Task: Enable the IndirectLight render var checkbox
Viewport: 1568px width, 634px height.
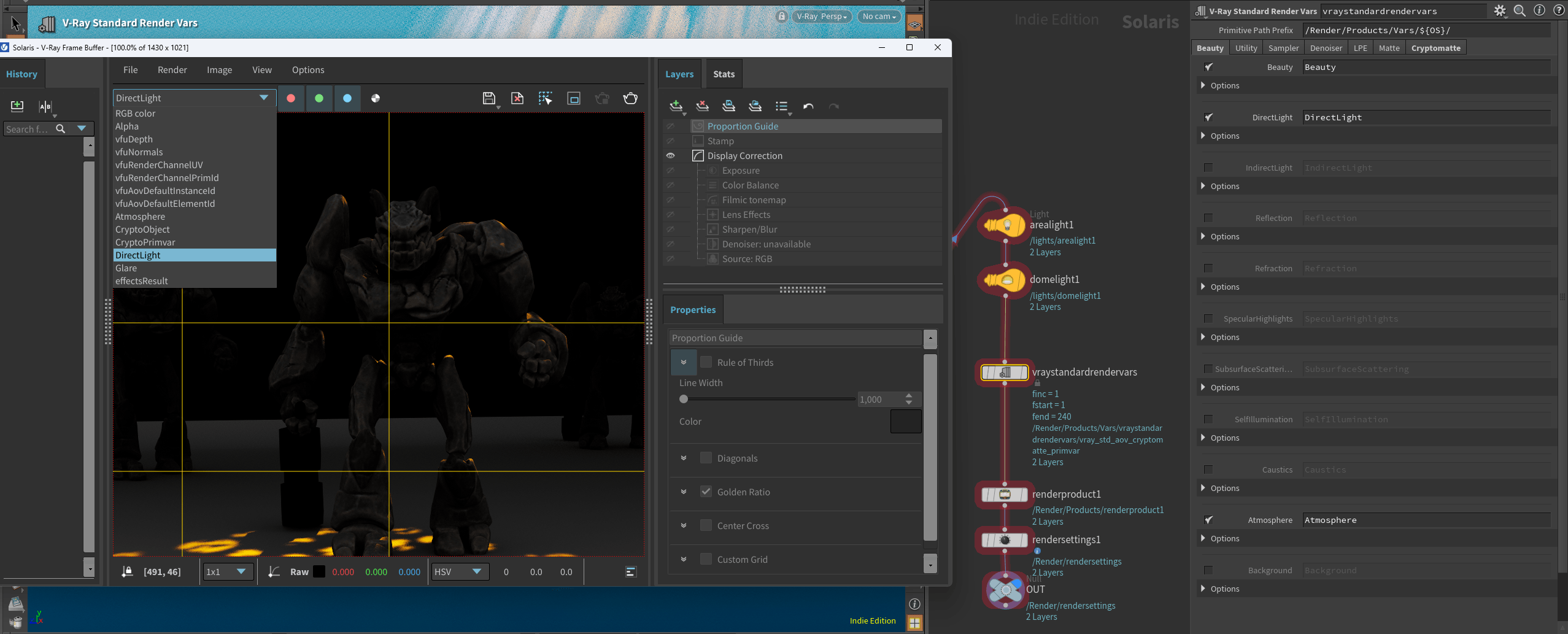Action: click(x=1208, y=167)
